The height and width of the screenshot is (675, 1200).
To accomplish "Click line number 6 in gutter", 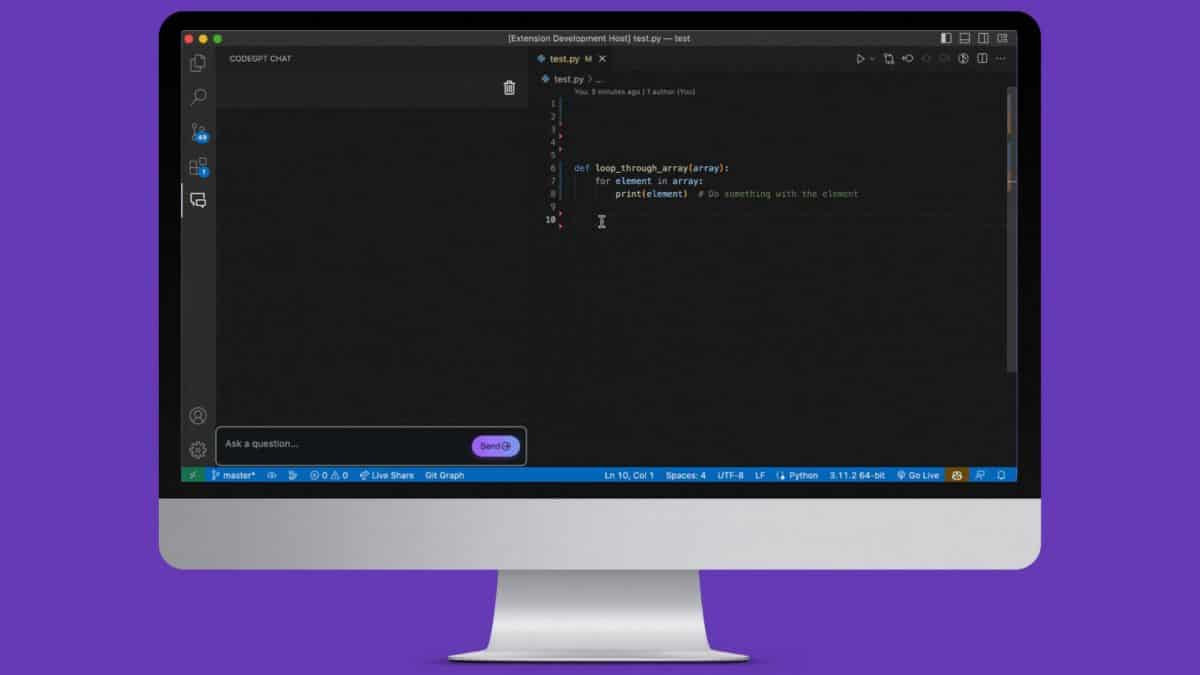I will click(x=553, y=168).
